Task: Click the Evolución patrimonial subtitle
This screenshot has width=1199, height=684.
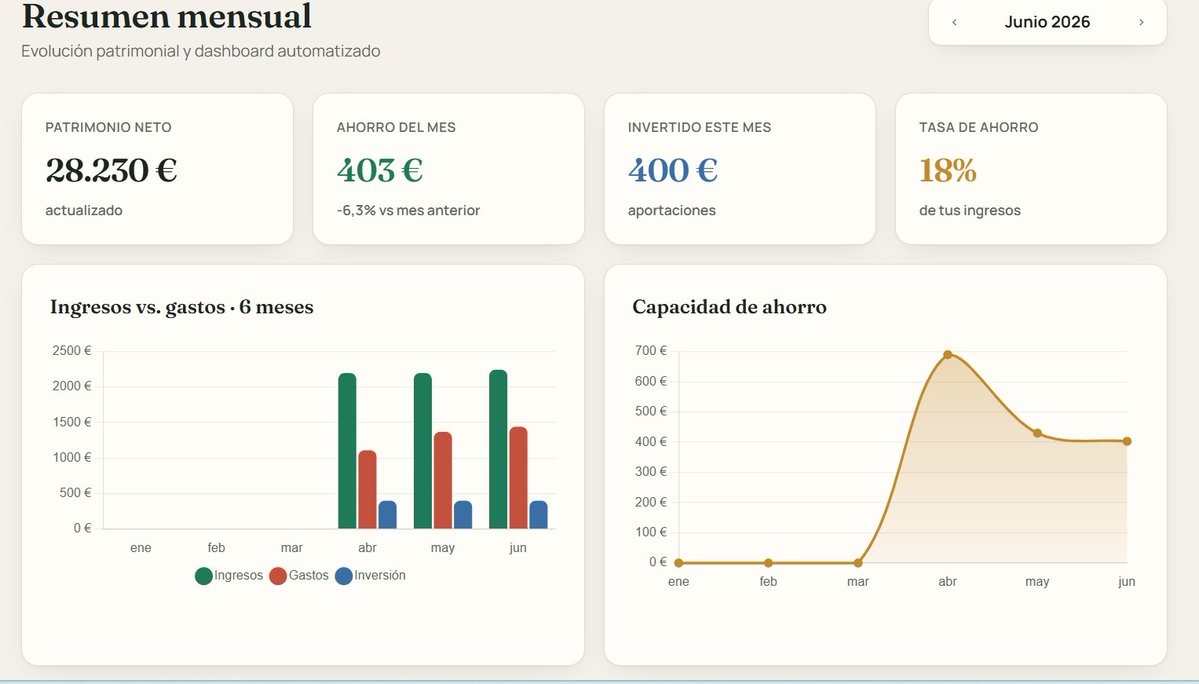Action: pyautogui.click(x=200, y=51)
